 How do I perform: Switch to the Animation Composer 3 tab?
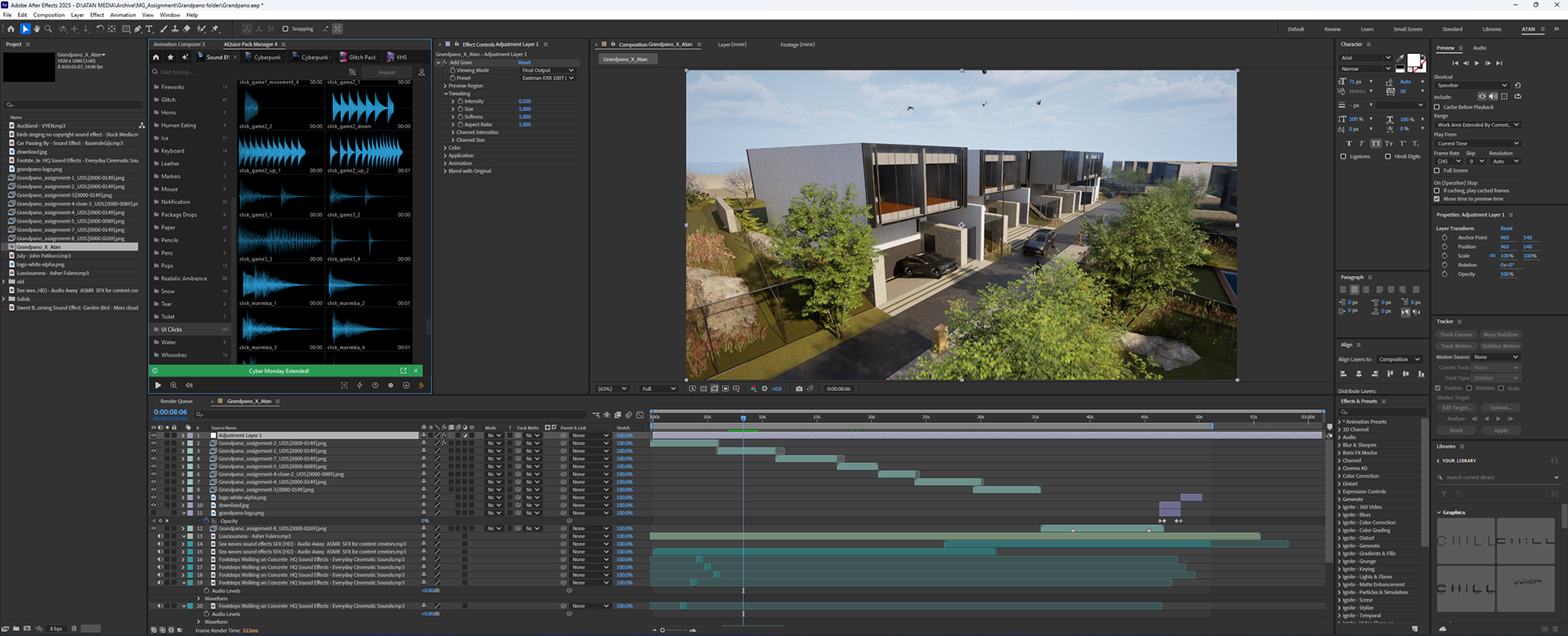[x=179, y=44]
